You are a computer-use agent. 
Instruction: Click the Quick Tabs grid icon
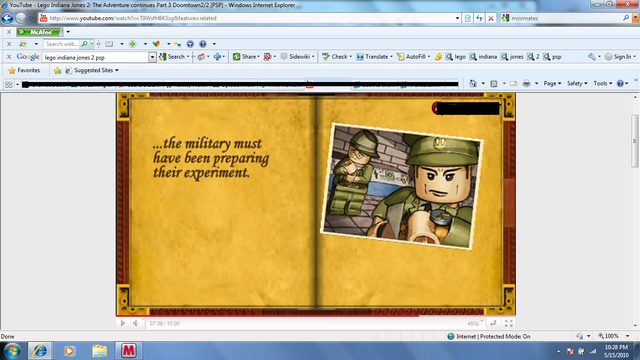pyautogui.click(x=9, y=84)
